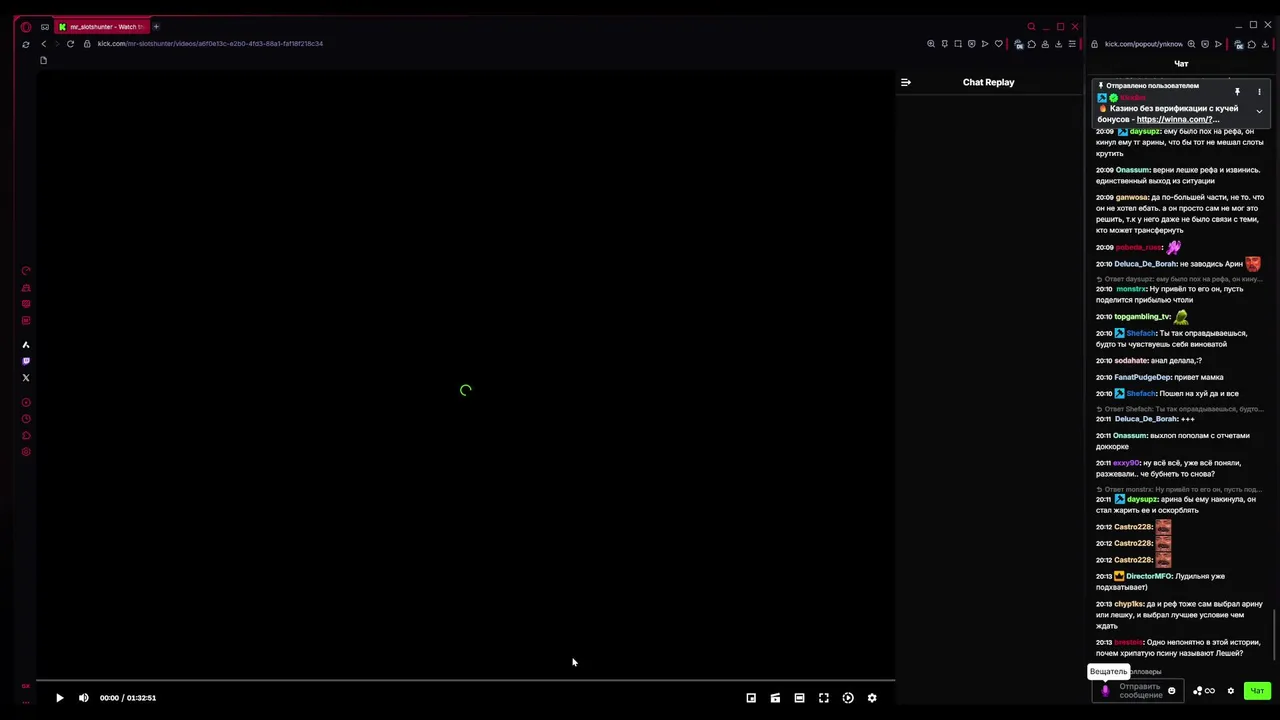
Task: Open the ad blocker shield
Action: [971, 44]
